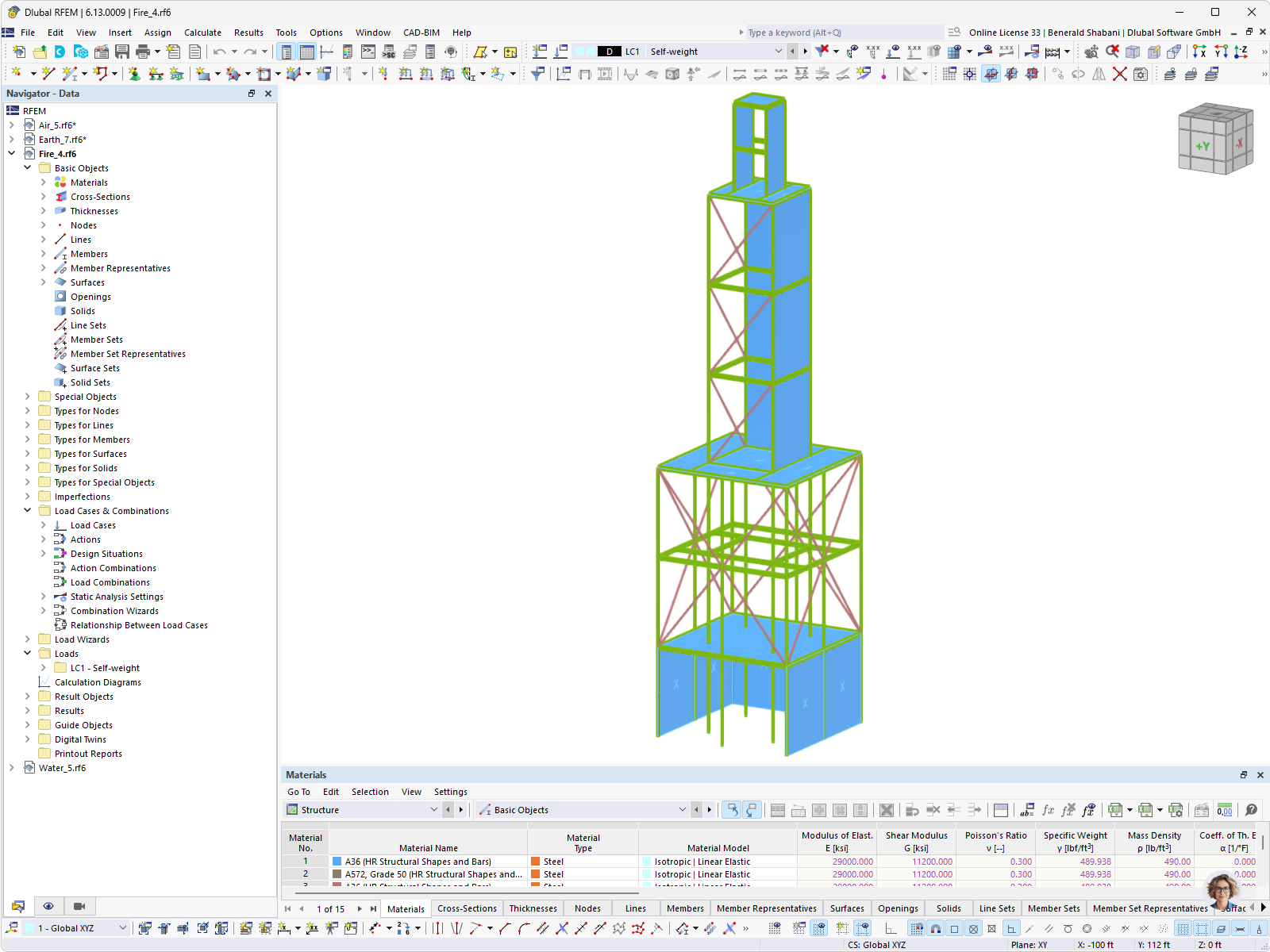Click the help question mark icon in table toolbar

click(x=1251, y=810)
